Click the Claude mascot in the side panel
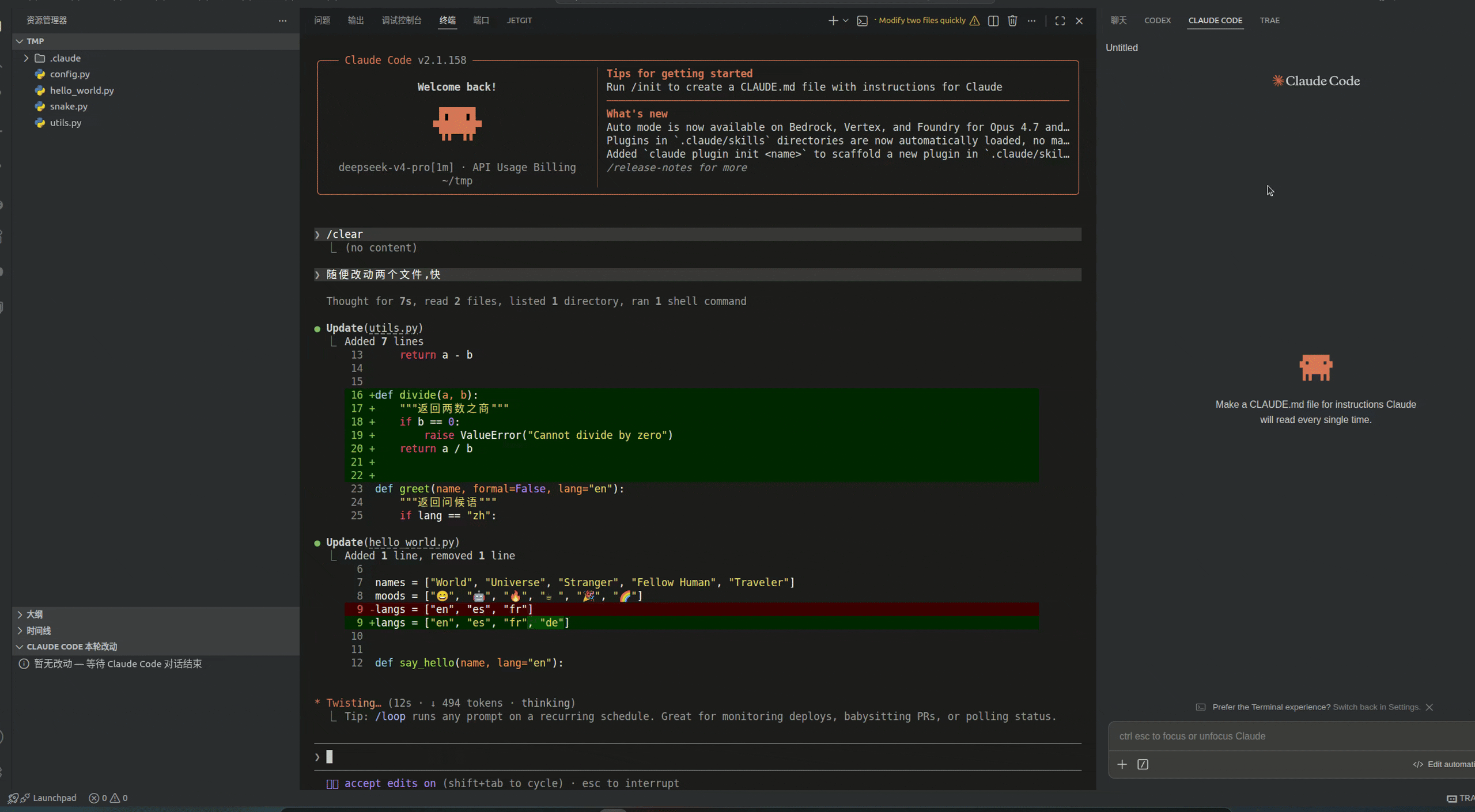This screenshot has width=1475, height=812. [1315, 367]
